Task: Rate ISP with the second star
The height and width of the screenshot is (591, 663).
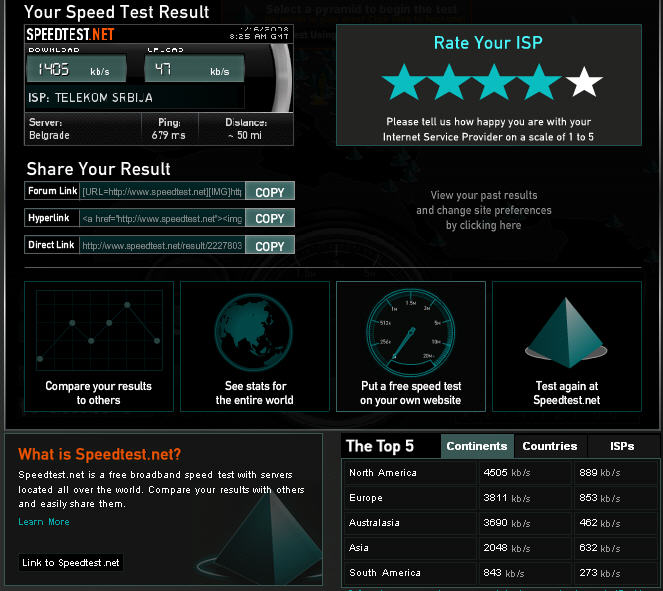Action: pyautogui.click(x=449, y=82)
